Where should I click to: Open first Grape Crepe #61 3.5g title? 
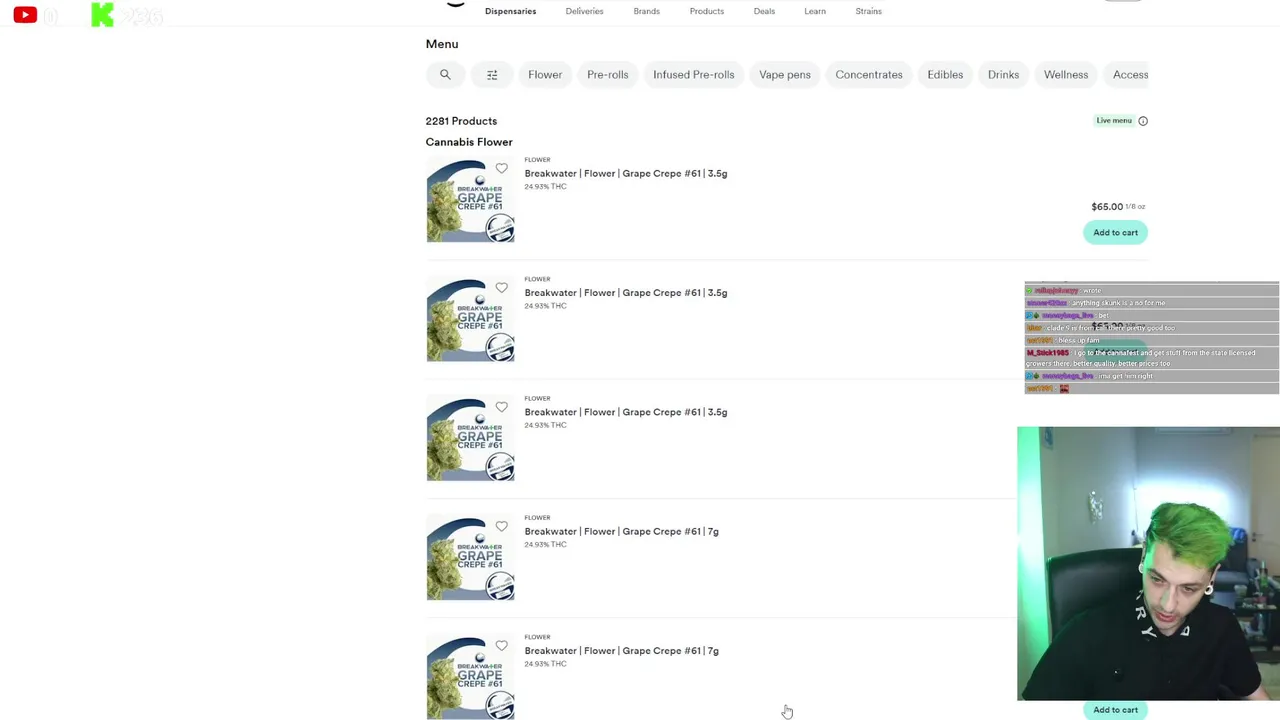pyautogui.click(x=625, y=174)
